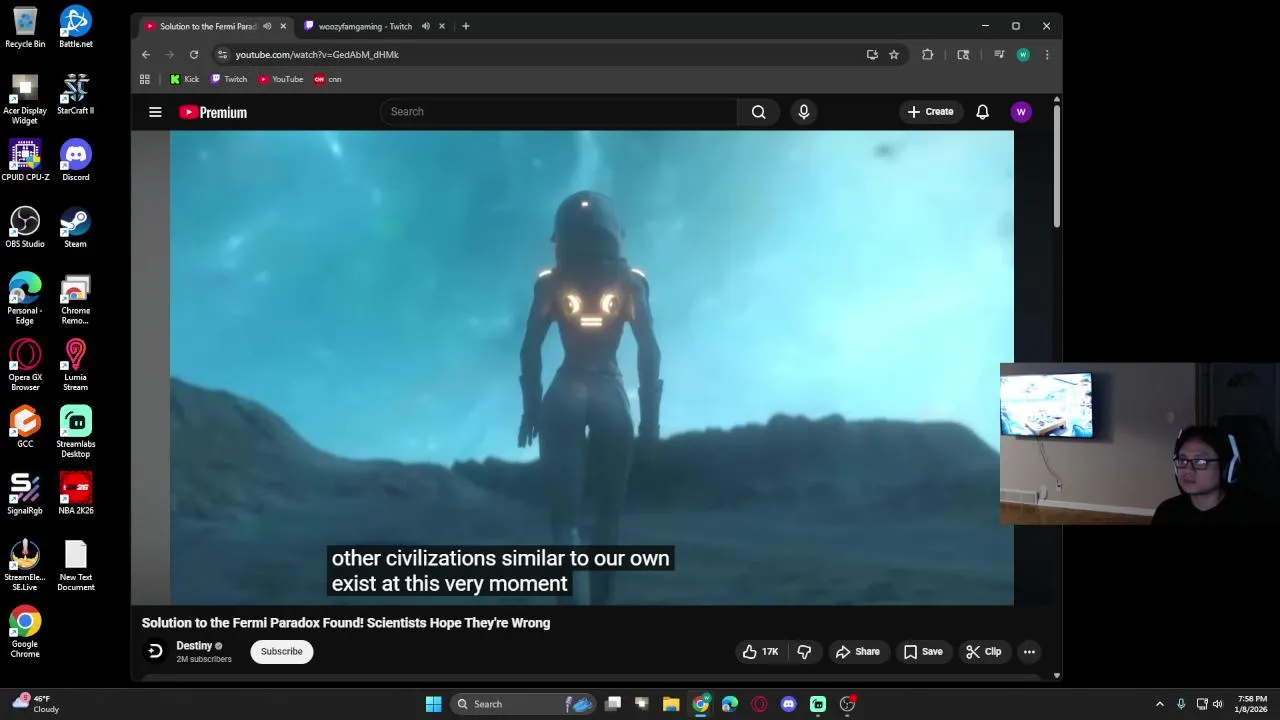Select the Solution to the Fermi Paradox tab

(x=208, y=26)
